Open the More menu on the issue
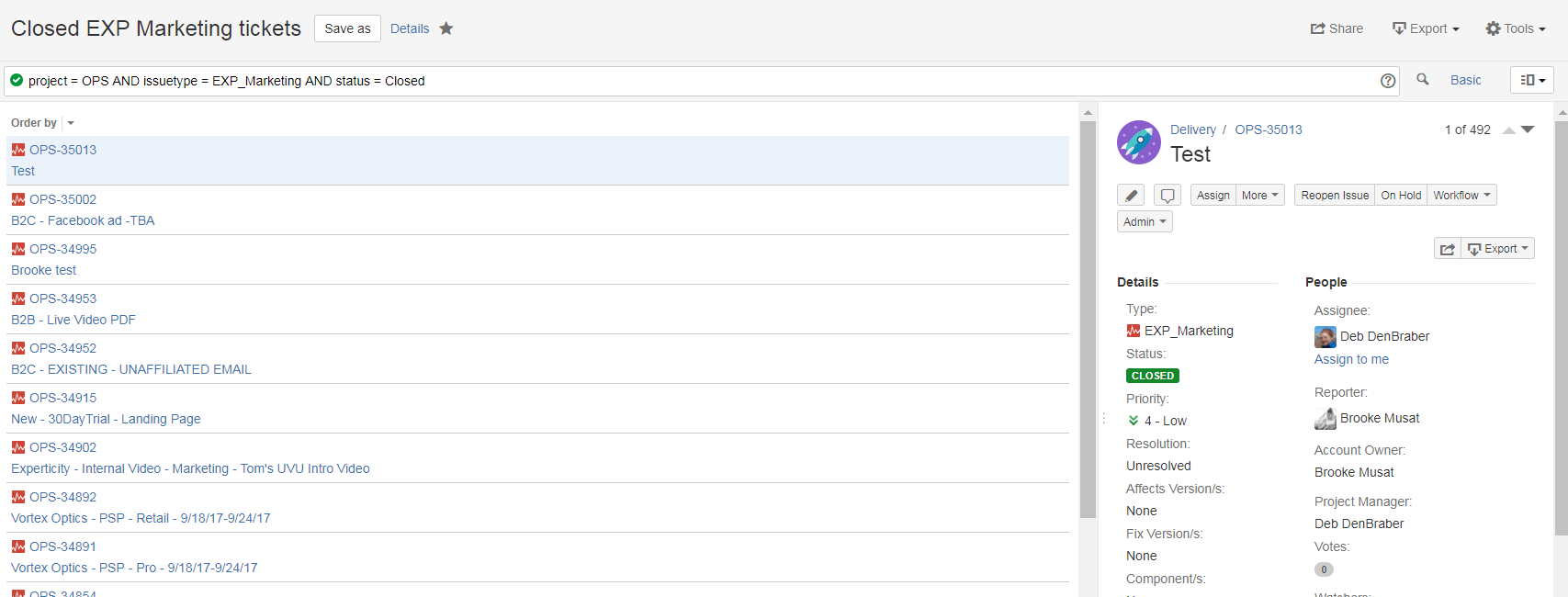 [x=1259, y=195]
